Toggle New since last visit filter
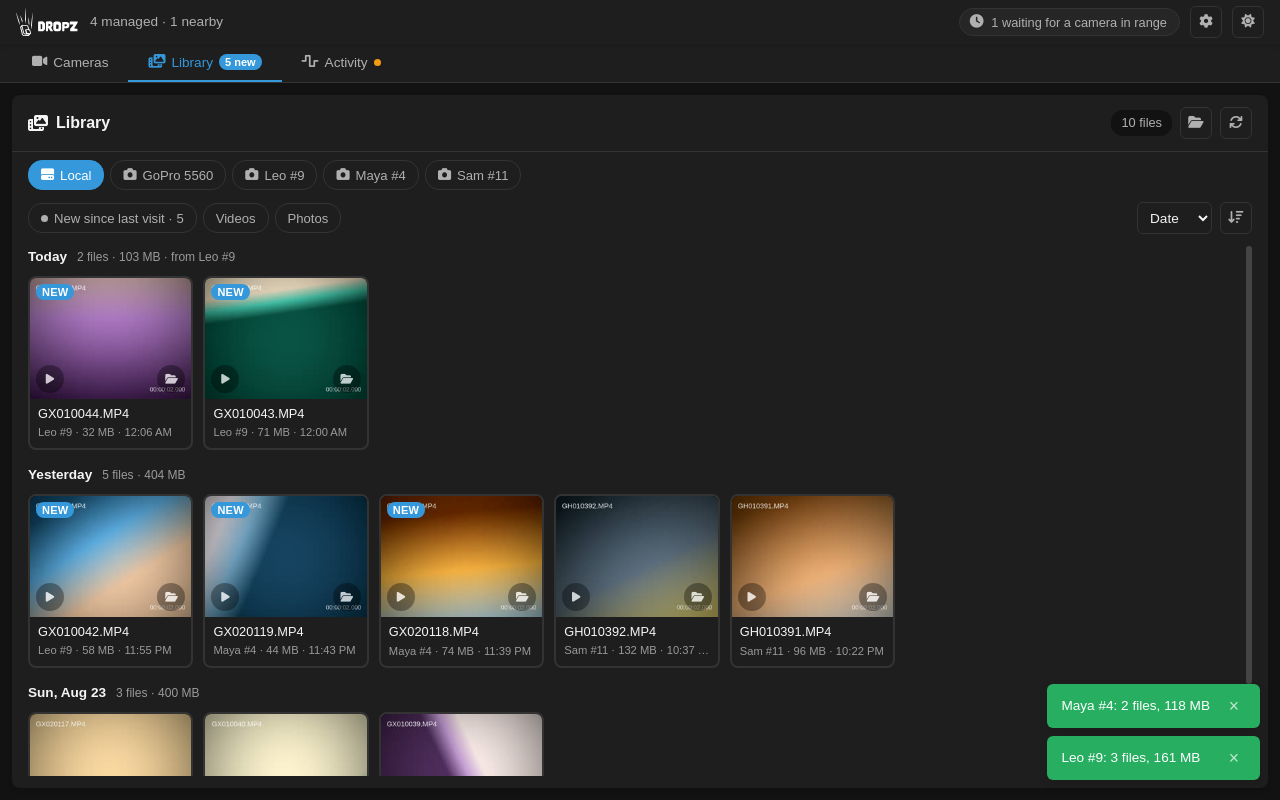The width and height of the screenshot is (1280, 800). pyautogui.click(x=112, y=218)
